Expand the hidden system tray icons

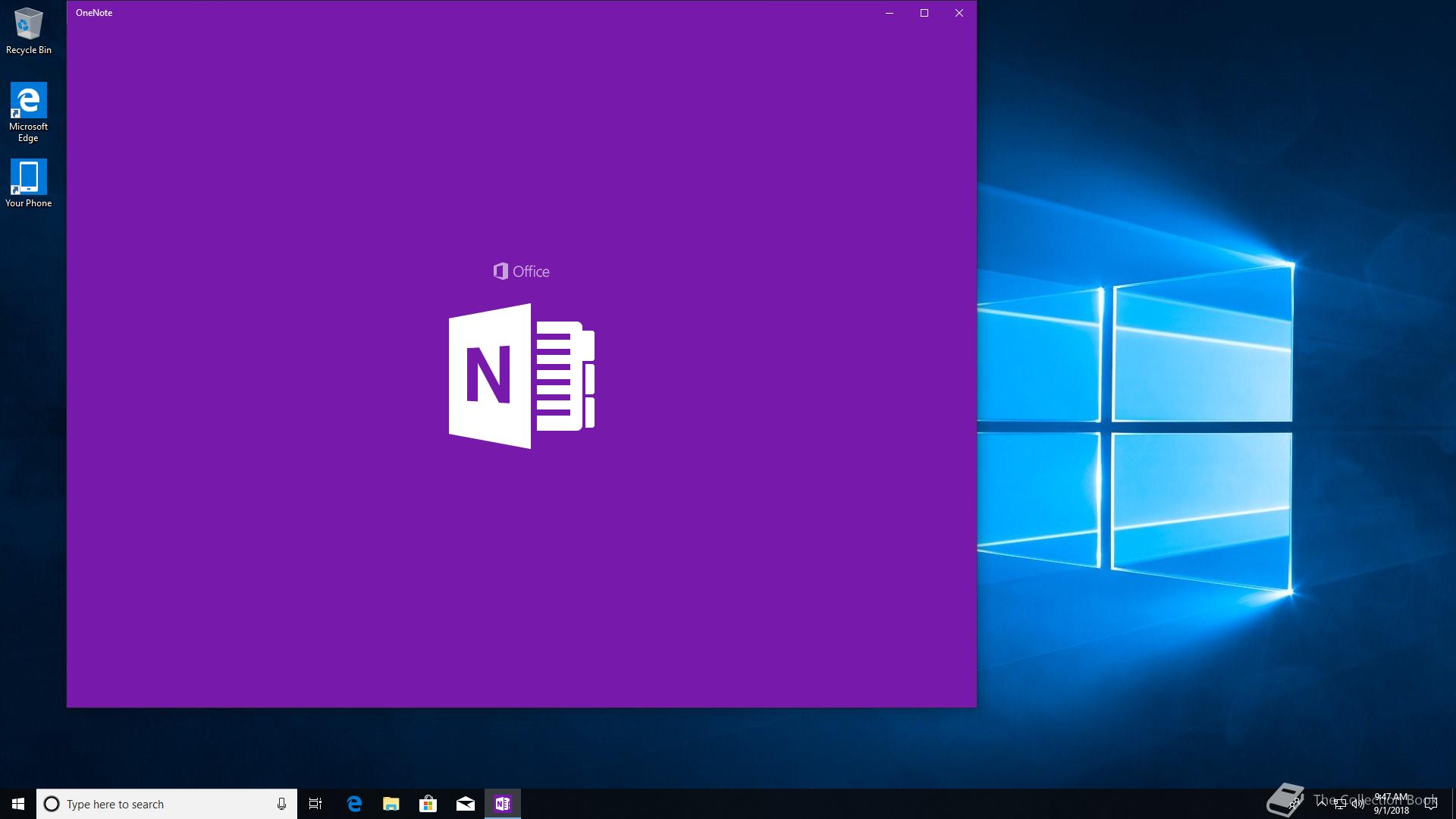click(1322, 804)
